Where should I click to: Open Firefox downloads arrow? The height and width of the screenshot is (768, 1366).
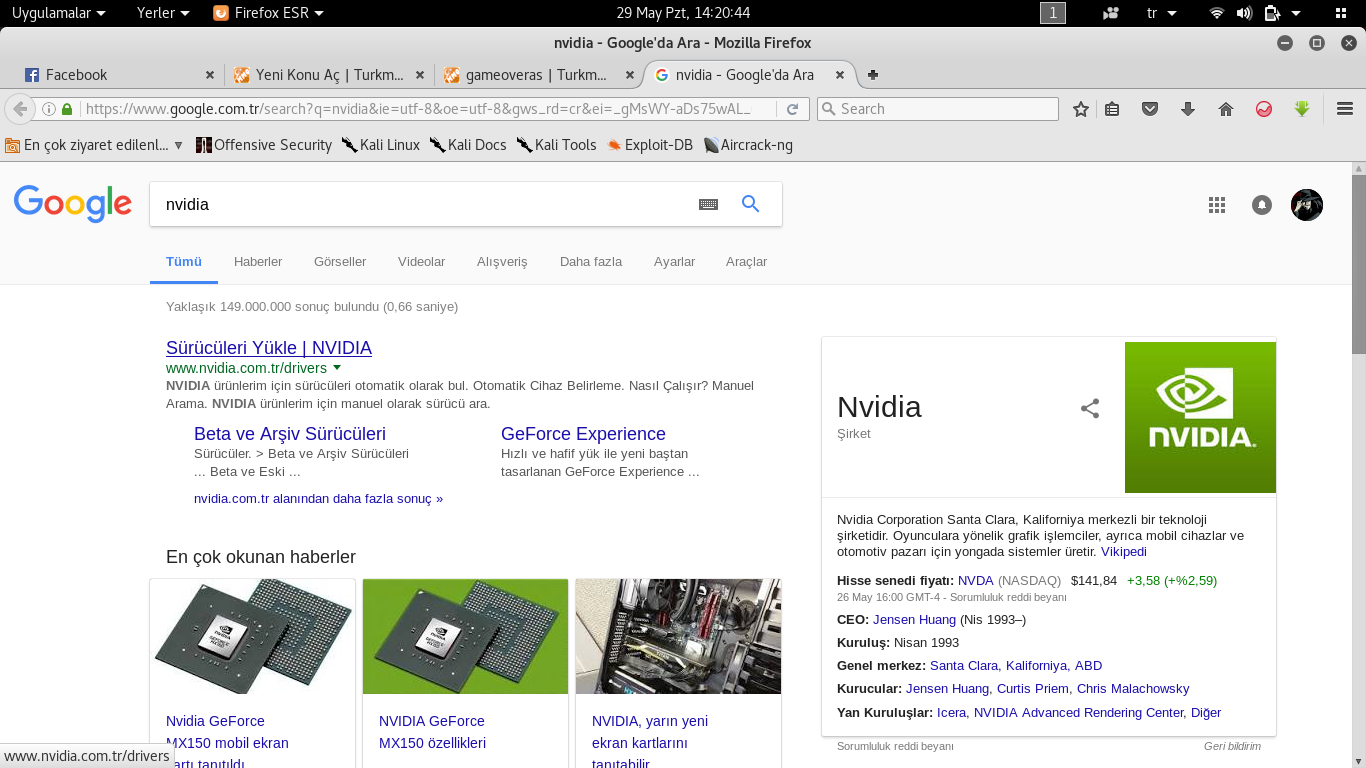coord(1188,109)
